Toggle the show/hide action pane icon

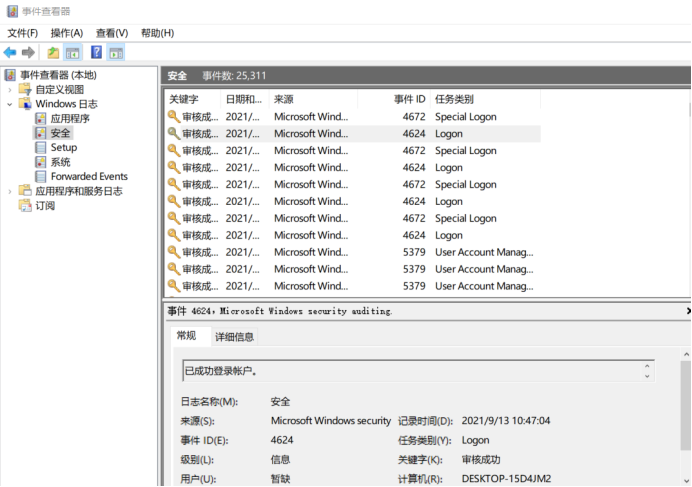tap(116, 53)
